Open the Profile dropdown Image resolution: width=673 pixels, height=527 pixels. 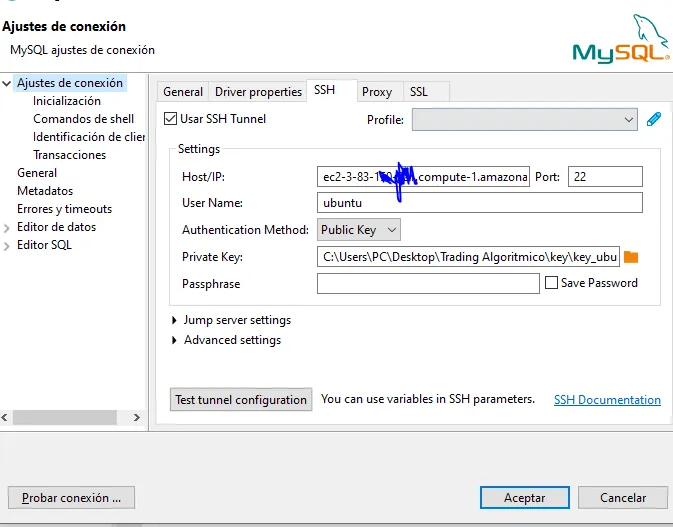click(x=524, y=119)
